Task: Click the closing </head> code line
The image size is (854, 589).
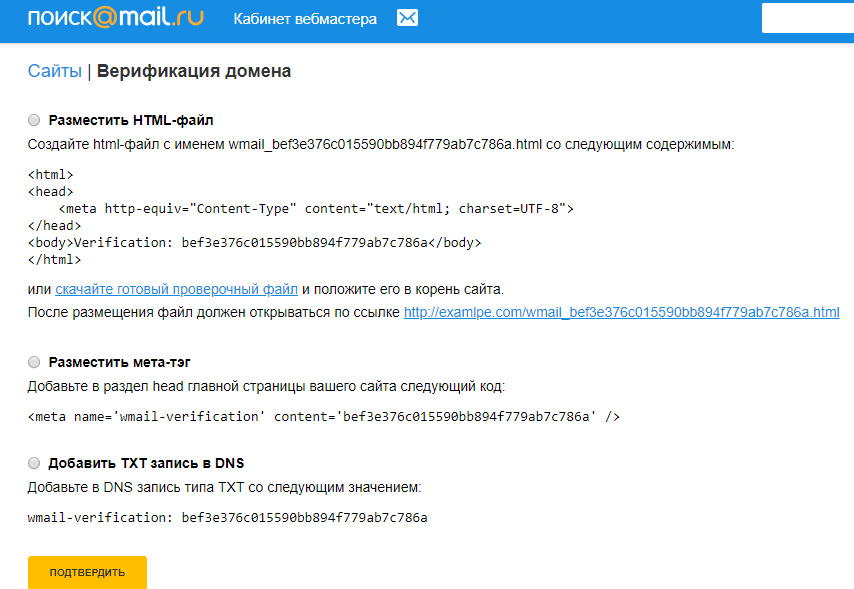Action: (54, 226)
